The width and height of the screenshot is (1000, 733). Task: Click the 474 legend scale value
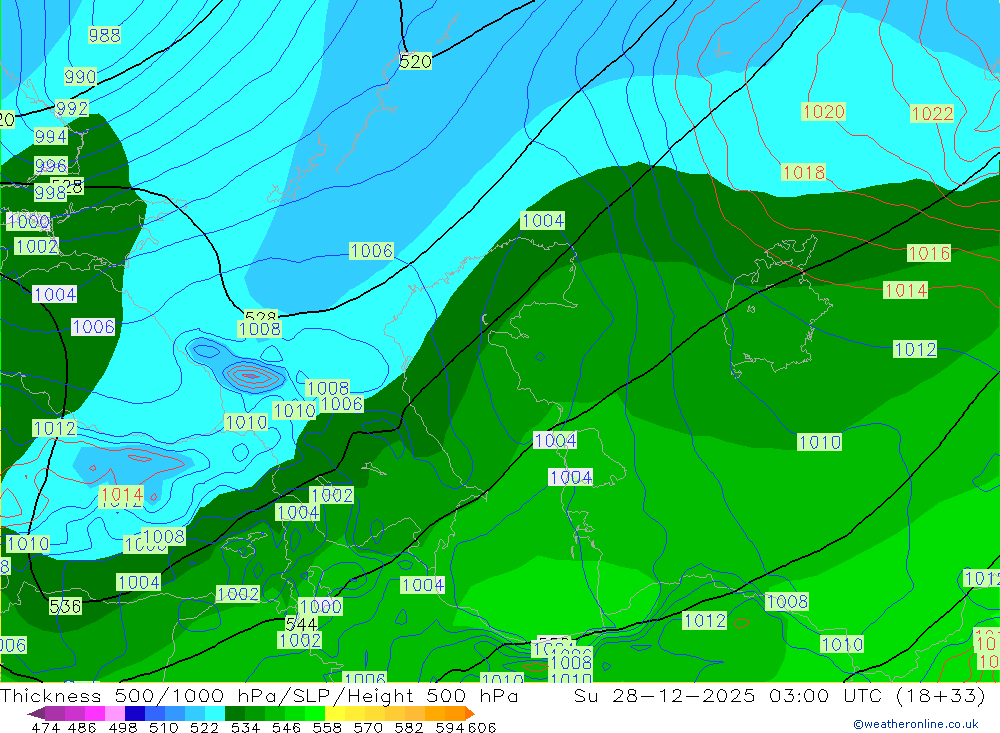coord(45,727)
